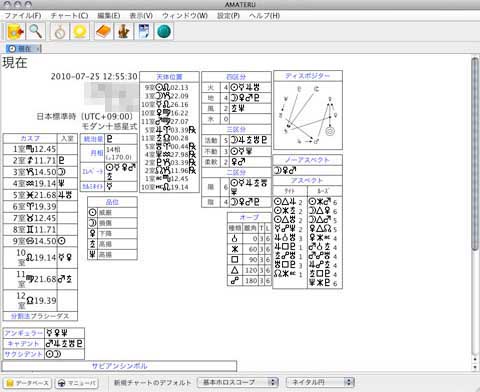Open the ヘルプ(H) menu

tap(264, 16)
